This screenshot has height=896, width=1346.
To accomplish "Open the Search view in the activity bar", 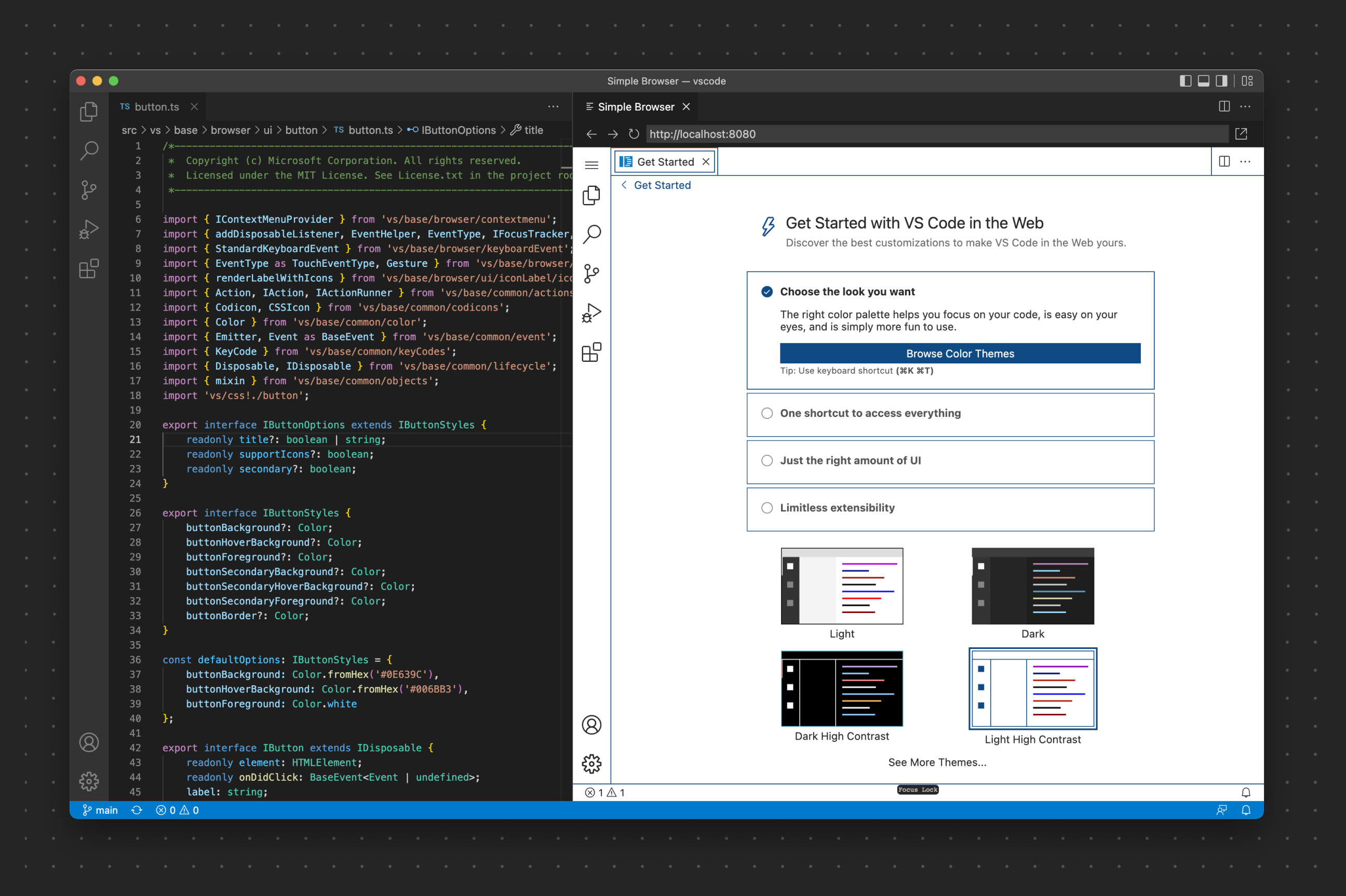I will pos(89,151).
